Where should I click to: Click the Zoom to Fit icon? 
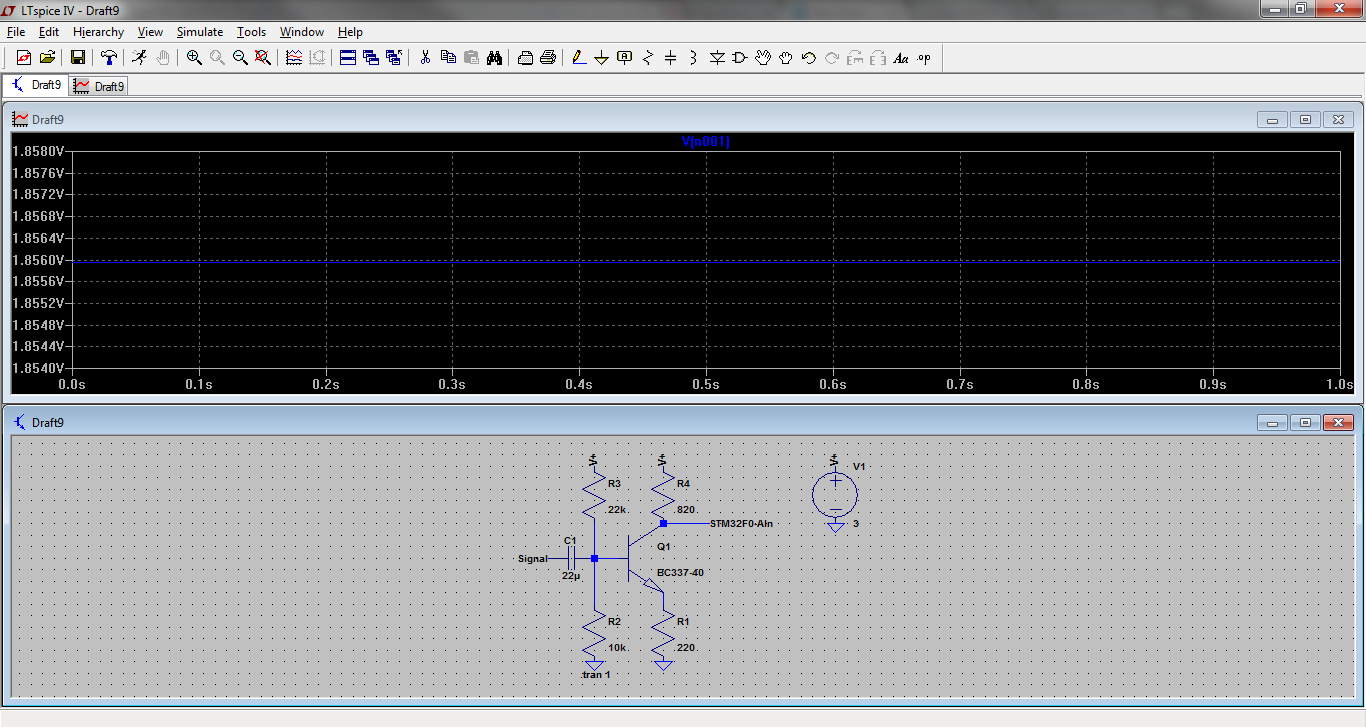(263, 58)
